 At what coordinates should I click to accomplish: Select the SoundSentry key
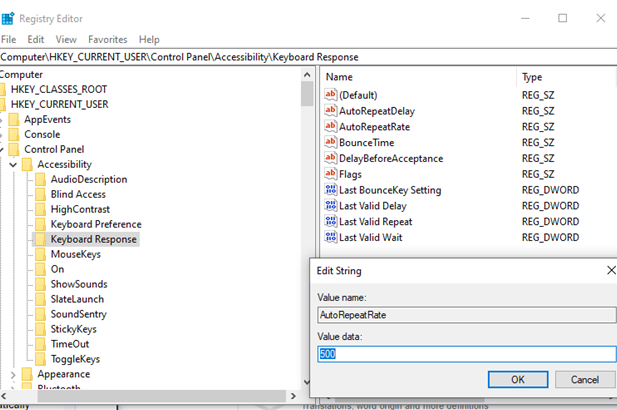(x=79, y=314)
